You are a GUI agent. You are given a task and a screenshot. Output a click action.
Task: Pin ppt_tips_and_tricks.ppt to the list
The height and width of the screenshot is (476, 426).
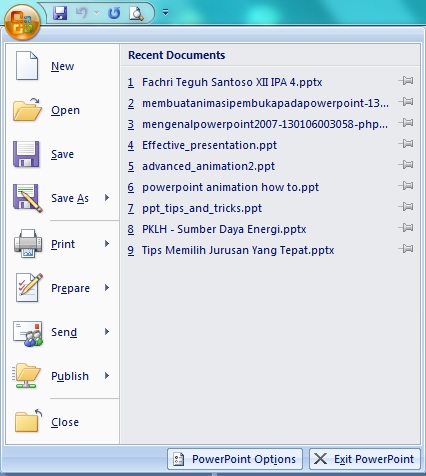406,207
